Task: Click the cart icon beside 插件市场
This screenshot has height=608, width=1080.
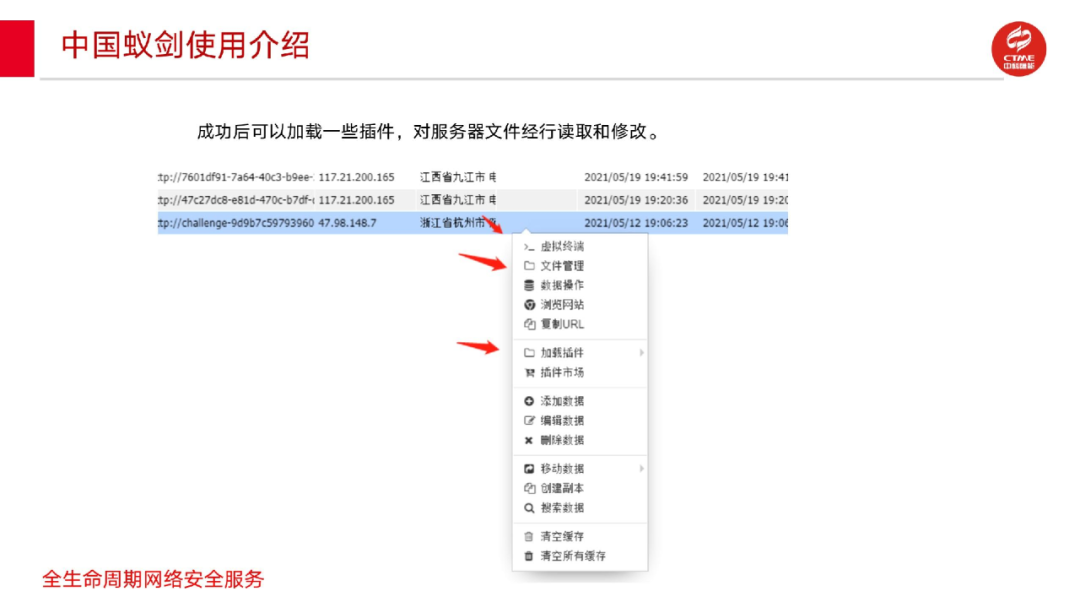Action: (529, 373)
